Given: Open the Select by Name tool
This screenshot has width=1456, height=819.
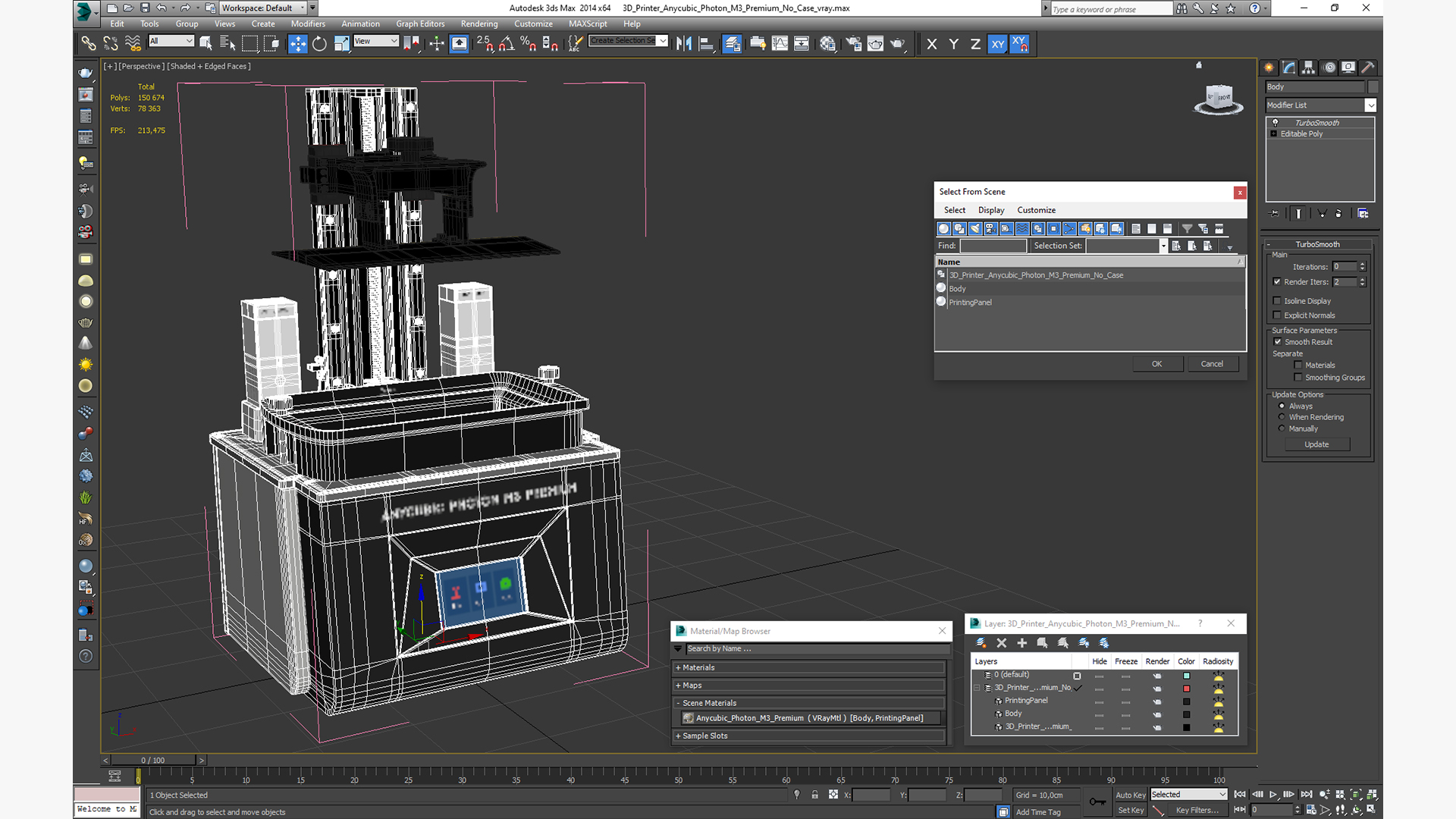Looking at the screenshot, I should (x=227, y=44).
